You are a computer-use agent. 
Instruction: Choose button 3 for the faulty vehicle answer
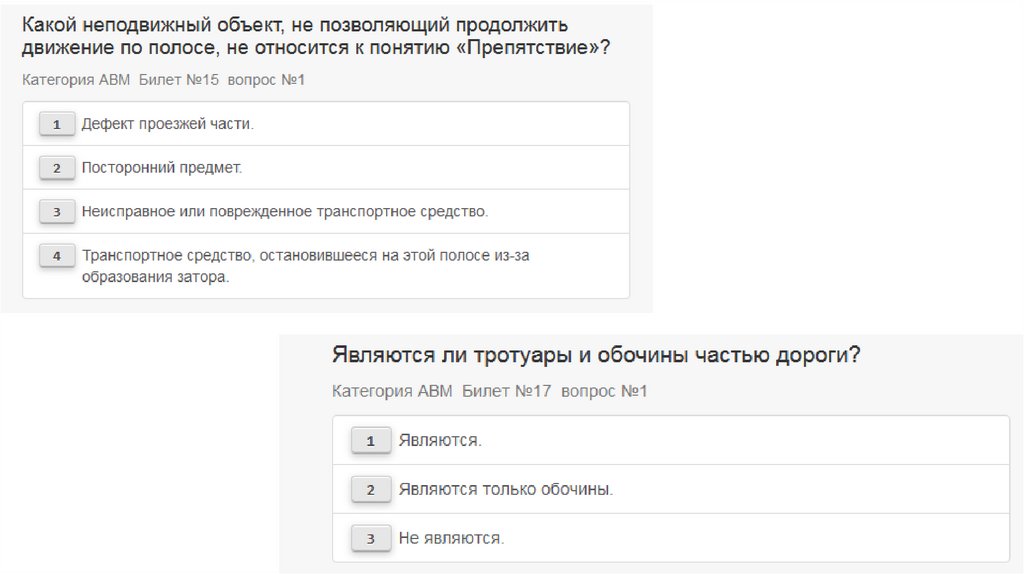pyautogui.click(x=57, y=212)
